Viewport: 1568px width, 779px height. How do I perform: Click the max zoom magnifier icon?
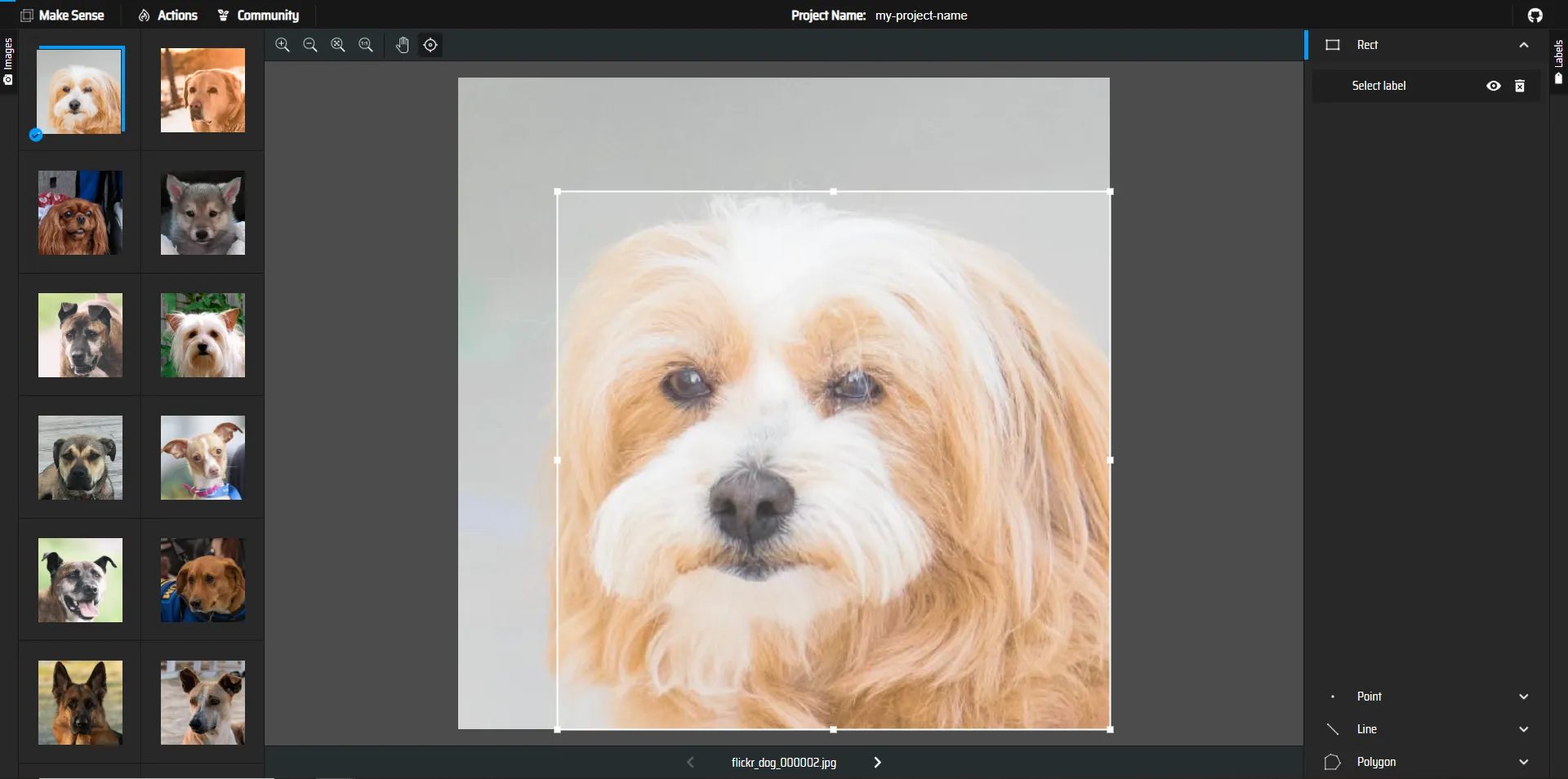366,45
